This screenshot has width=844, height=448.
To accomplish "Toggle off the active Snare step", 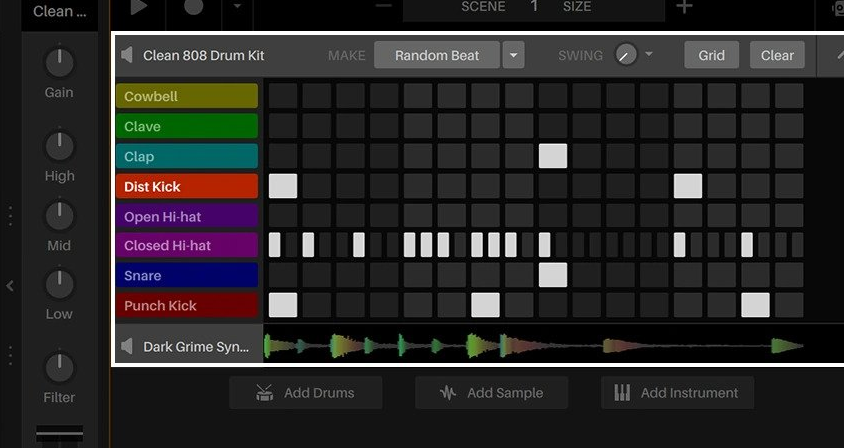I will click(553, 275).
